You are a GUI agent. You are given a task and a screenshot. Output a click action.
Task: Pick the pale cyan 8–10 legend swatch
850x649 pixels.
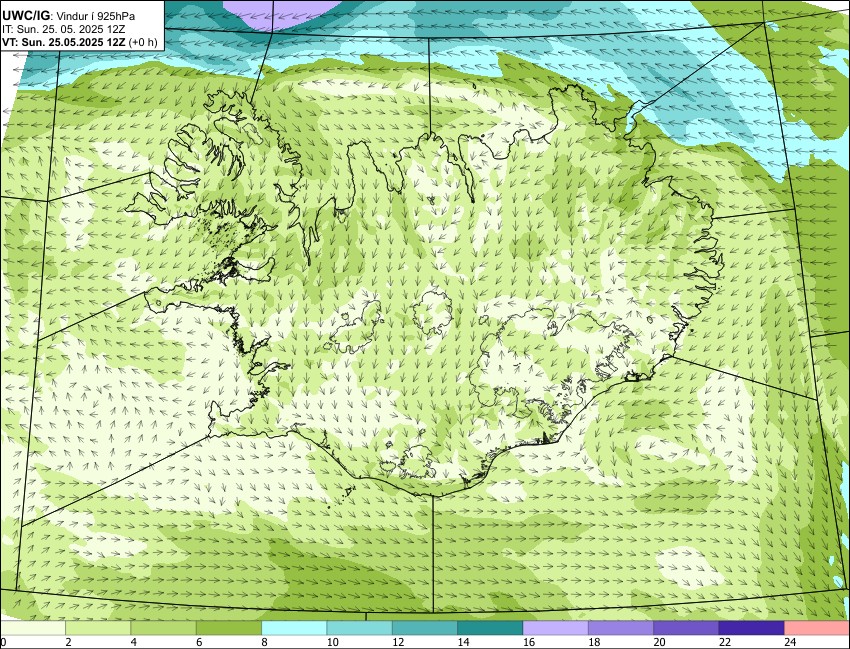pos(294,628)
